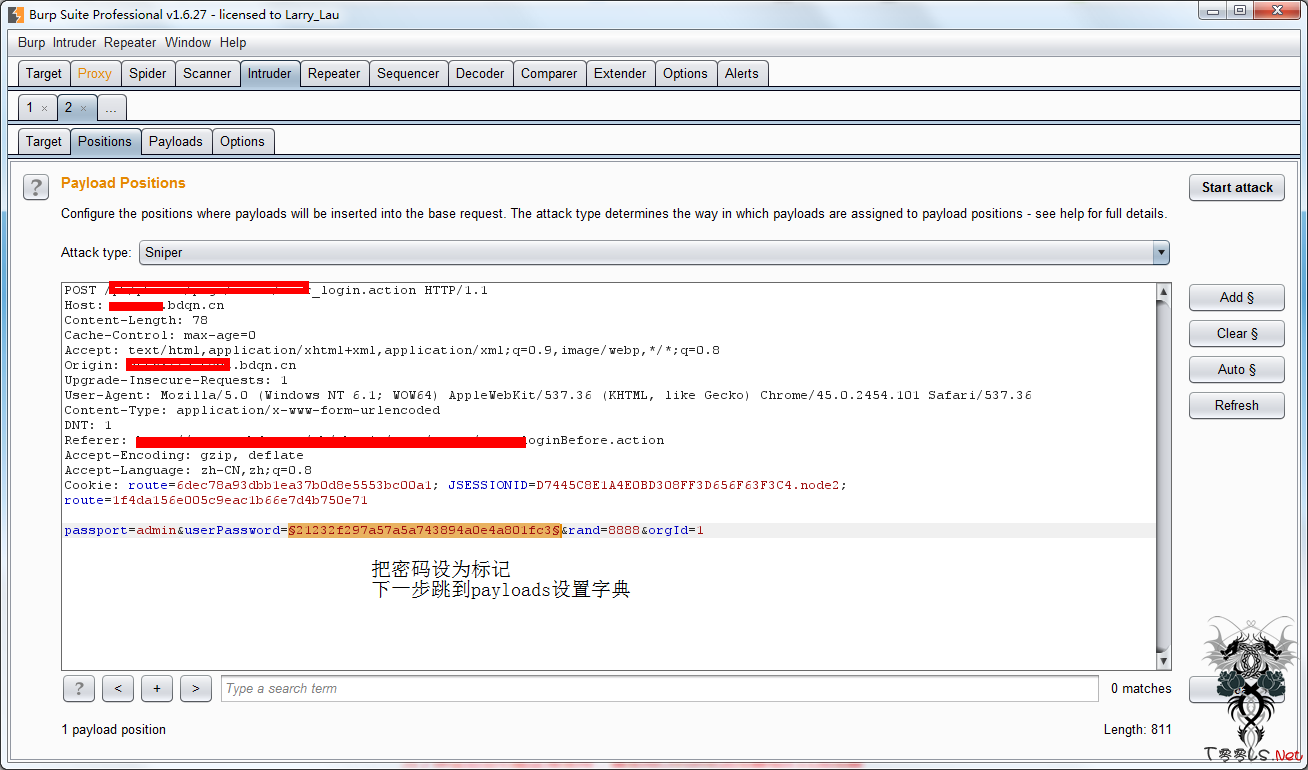Switch to the main Repeater tab
The width and height of the screenshot is (1308, 770).
click(334, 73)
